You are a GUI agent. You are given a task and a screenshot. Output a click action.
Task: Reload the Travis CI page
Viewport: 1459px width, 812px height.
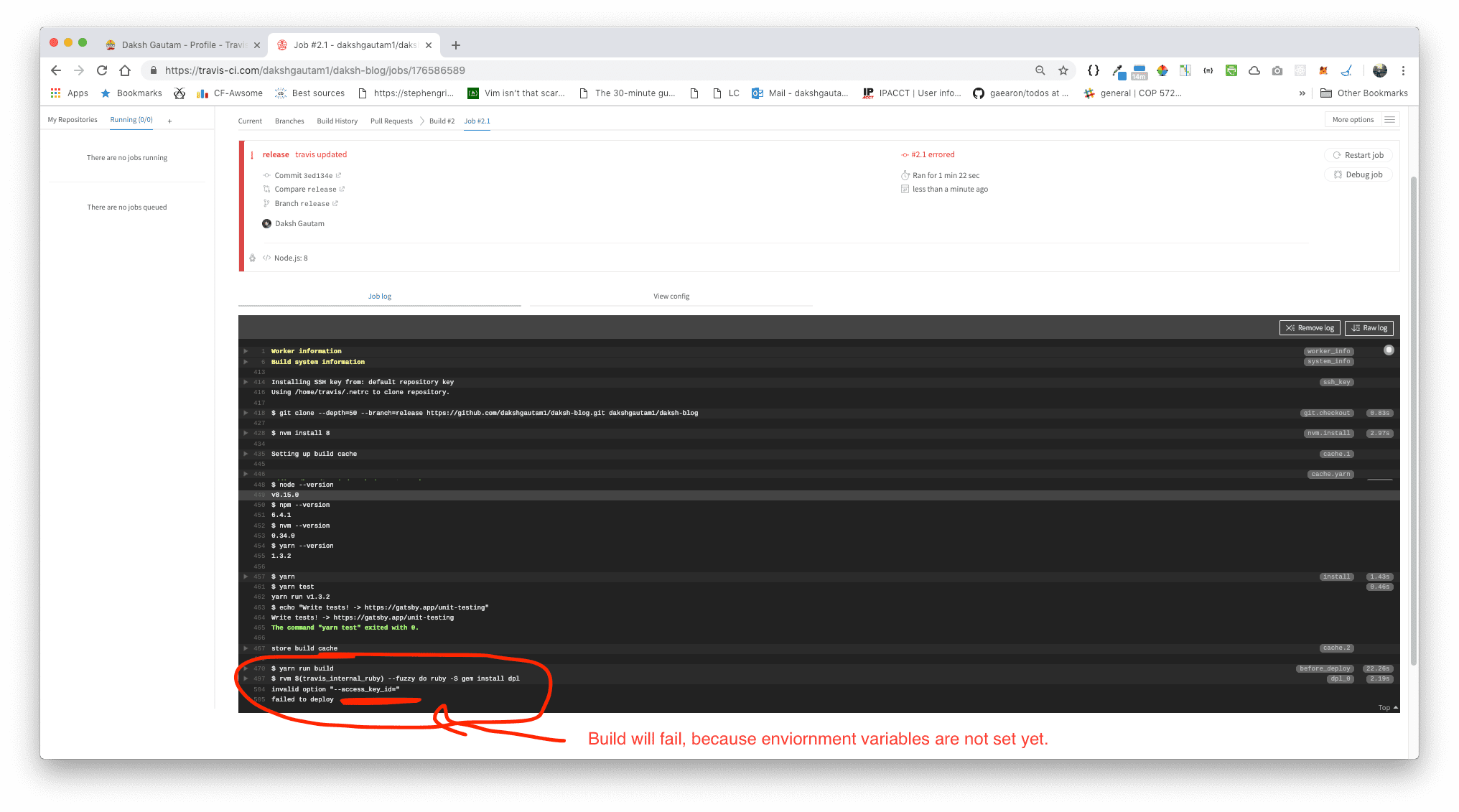tap(102, 70)
